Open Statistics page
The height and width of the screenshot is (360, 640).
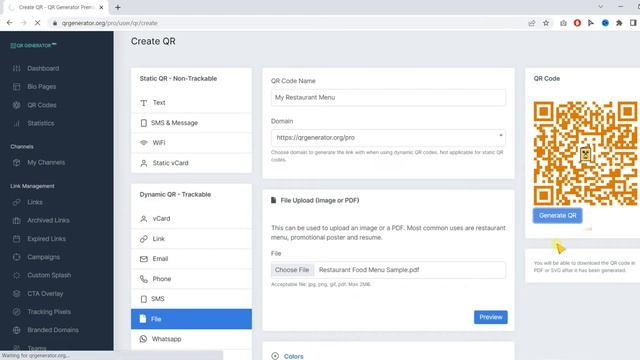coord(40,123)
